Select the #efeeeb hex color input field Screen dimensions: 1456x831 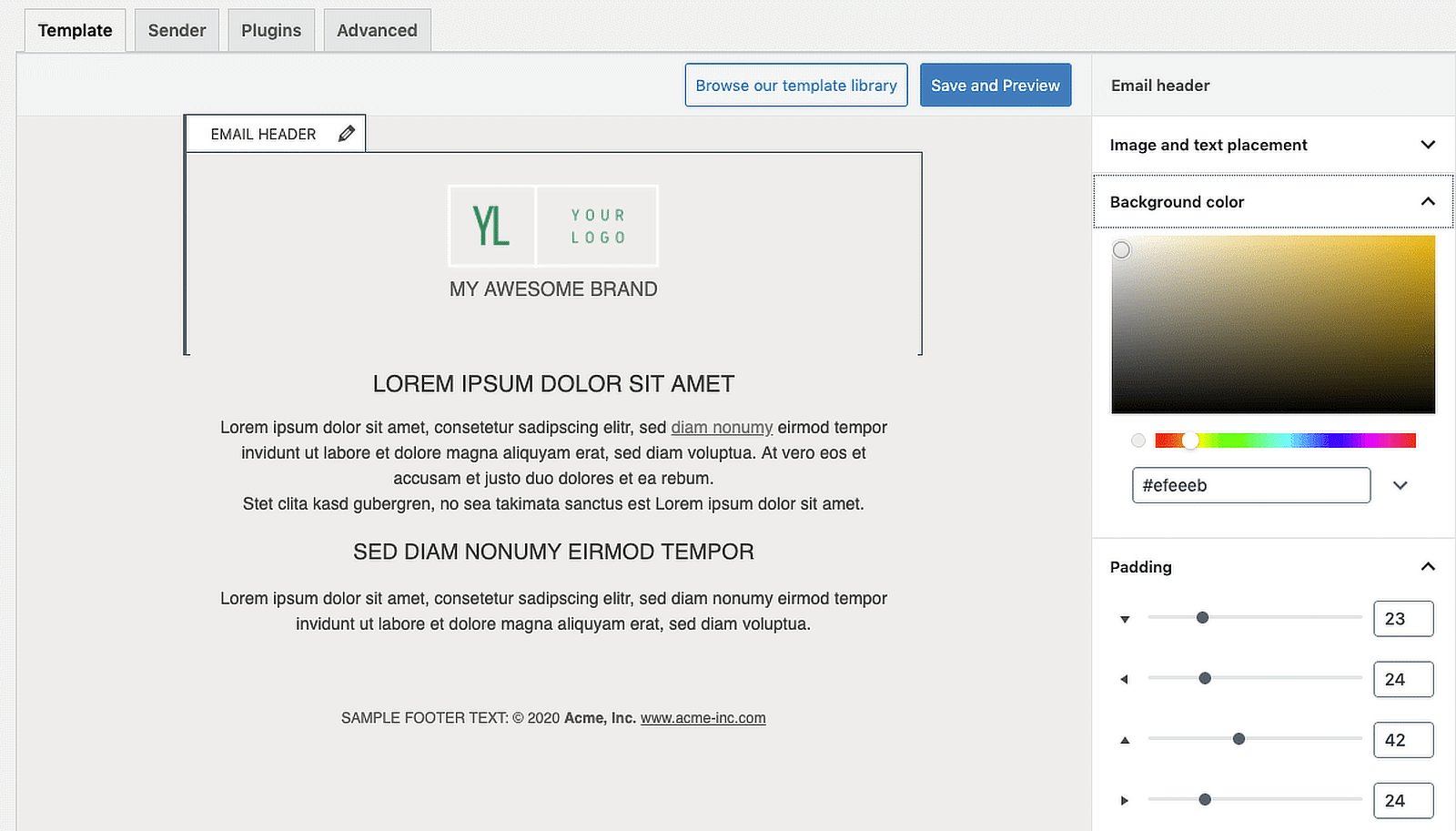pyautogui.click(x=1250, y=485)
